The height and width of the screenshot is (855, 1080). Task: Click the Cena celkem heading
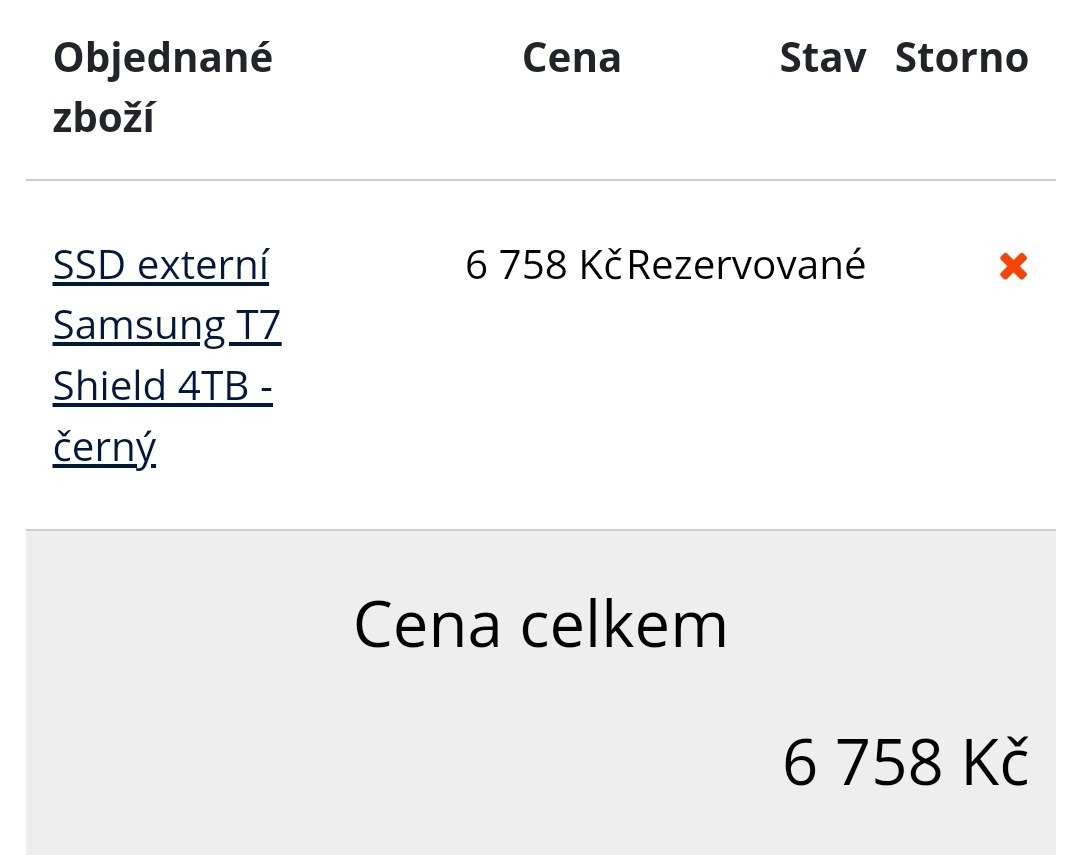tap(540, 625)
